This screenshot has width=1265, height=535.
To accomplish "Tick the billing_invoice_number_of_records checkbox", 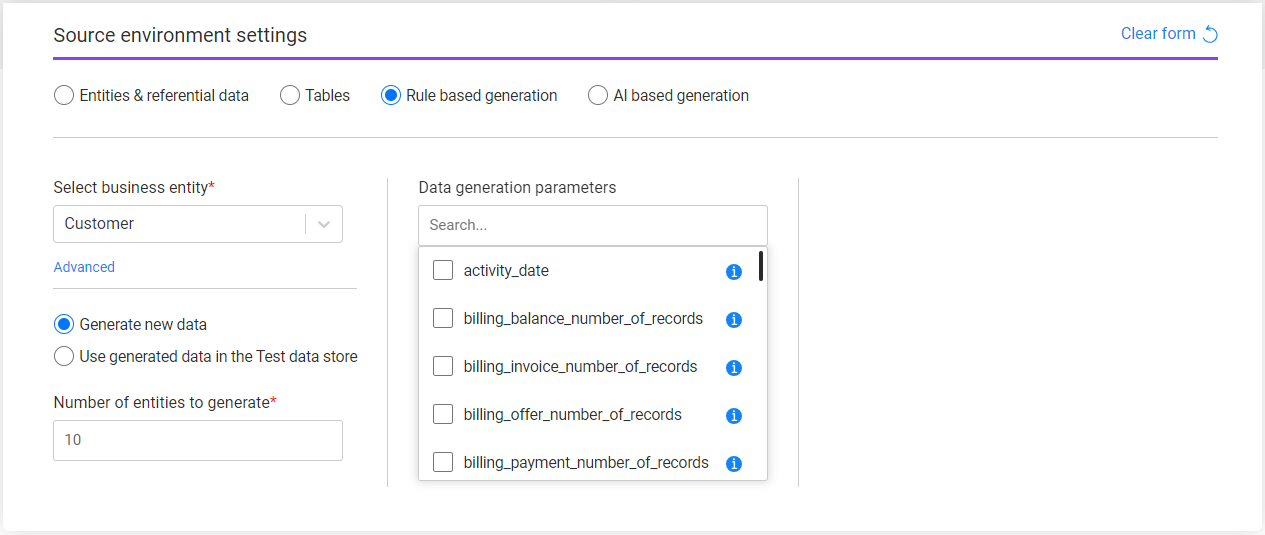I will pos(443,367).
